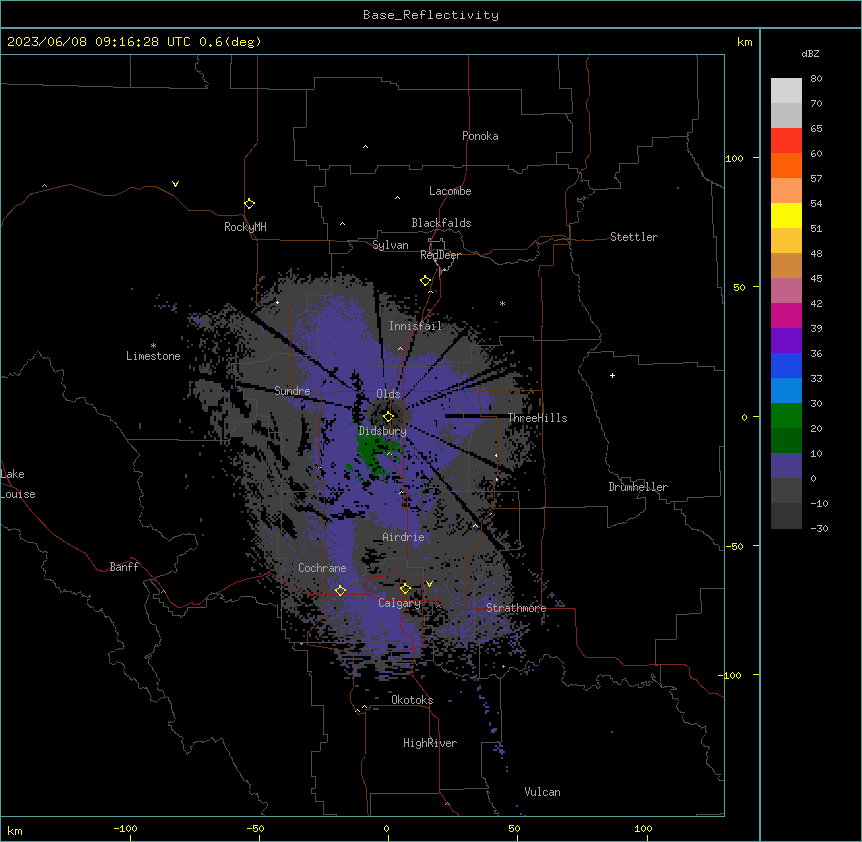Click the Stettler city label
This screenshot has height=842, width=862.
[x=634, y=237]
